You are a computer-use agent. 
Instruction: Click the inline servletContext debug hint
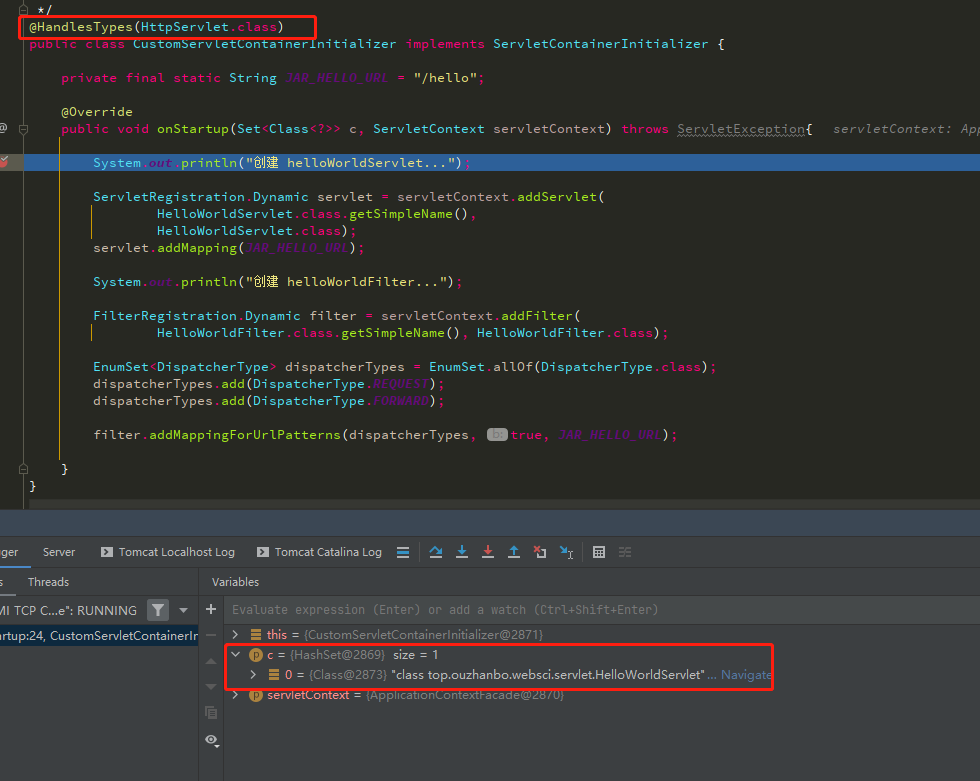click(905, 129)
